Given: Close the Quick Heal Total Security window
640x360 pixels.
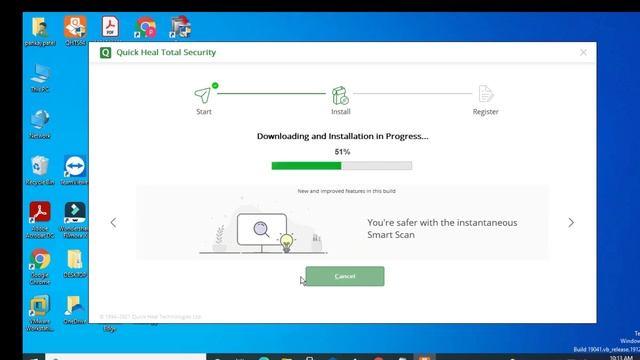Looking at the screenshot, I should (x=583, y=52).
